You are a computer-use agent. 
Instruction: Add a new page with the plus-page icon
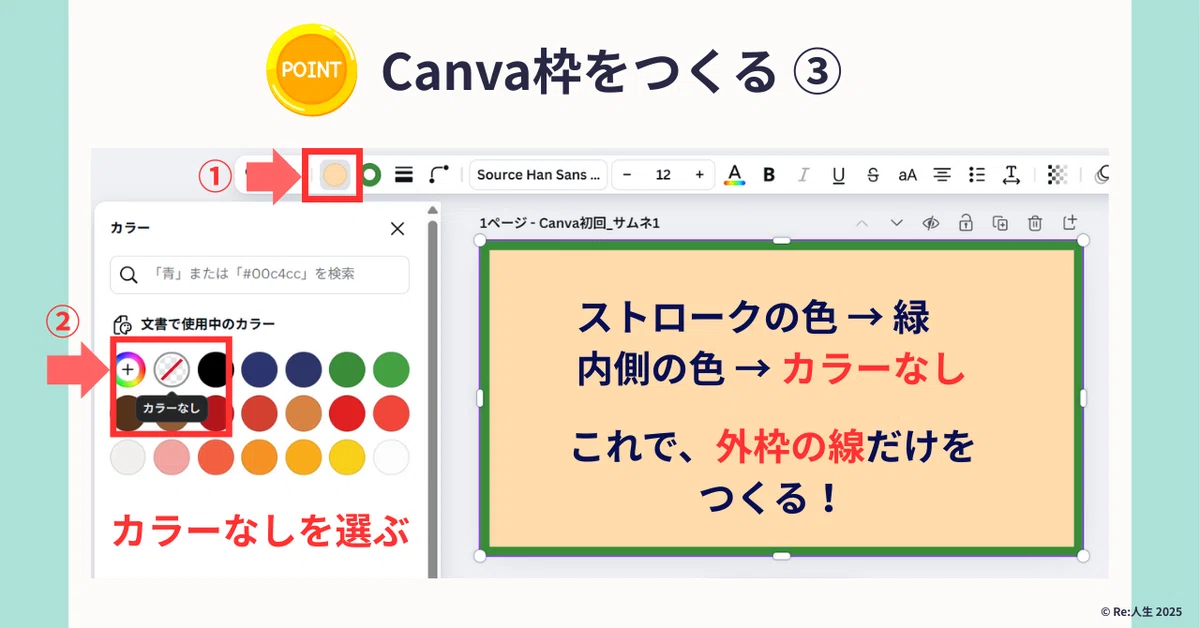tap(1070, 222)
